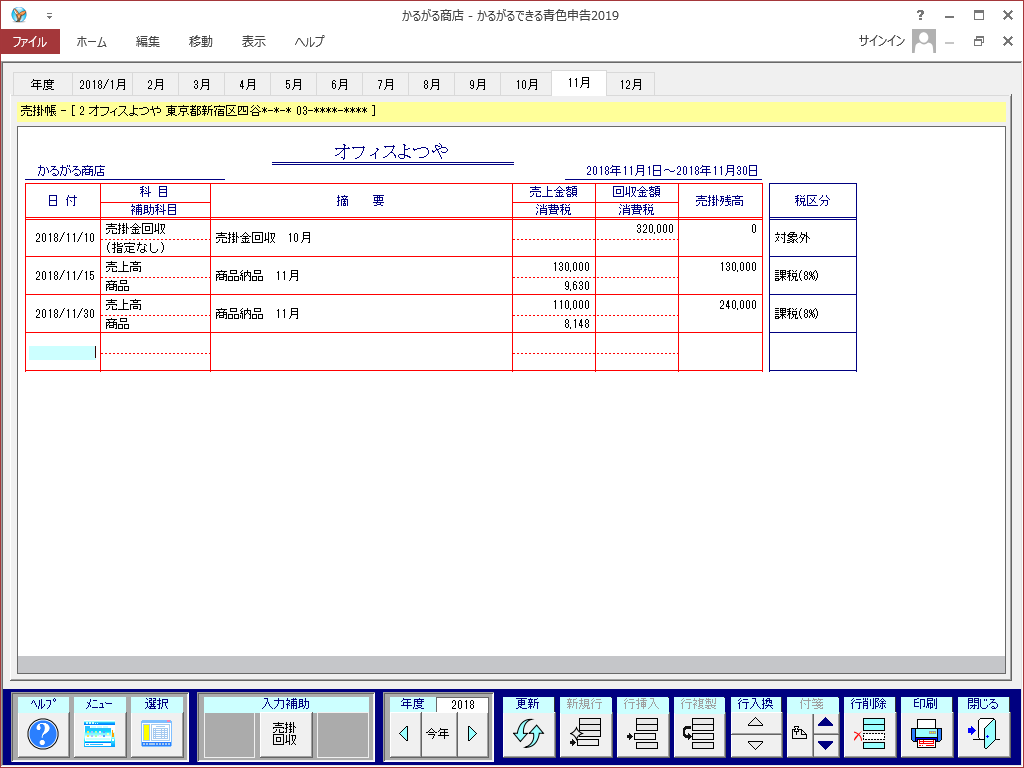
Task: Click the 8,148 consumption tax cell
Action: [554, 324]
